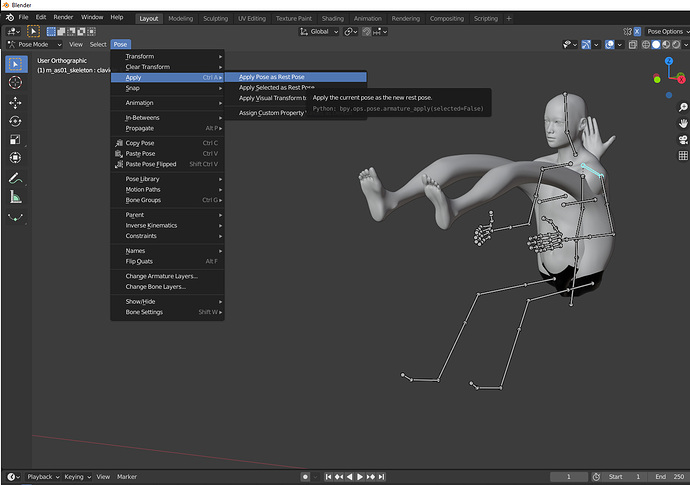Toggle show gizmo button
Screen dimensions: 690x485
pos(586,44)
